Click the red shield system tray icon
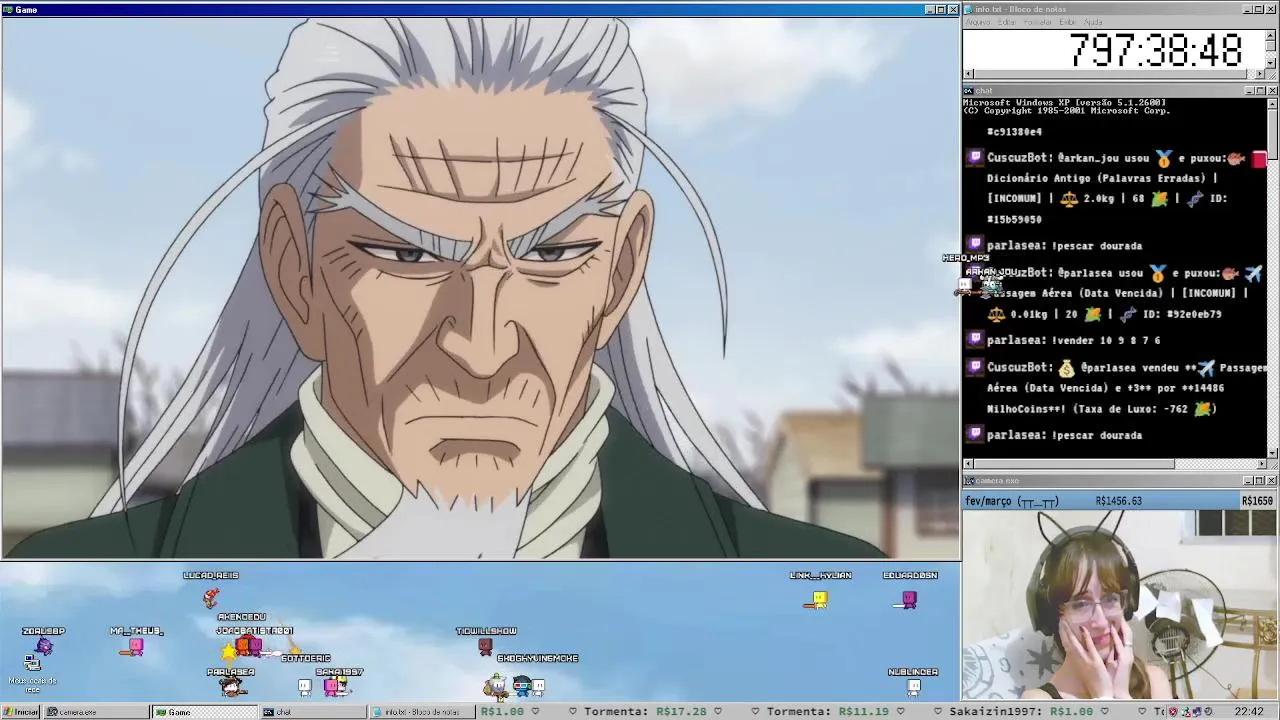This screenshot has height=720, width=1280. [1173, 712]
